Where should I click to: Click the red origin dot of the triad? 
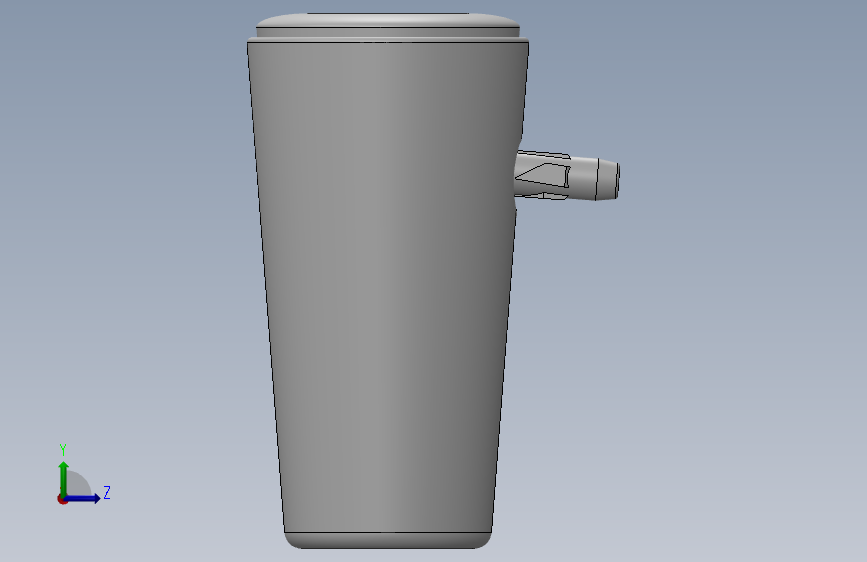[62, 499]
